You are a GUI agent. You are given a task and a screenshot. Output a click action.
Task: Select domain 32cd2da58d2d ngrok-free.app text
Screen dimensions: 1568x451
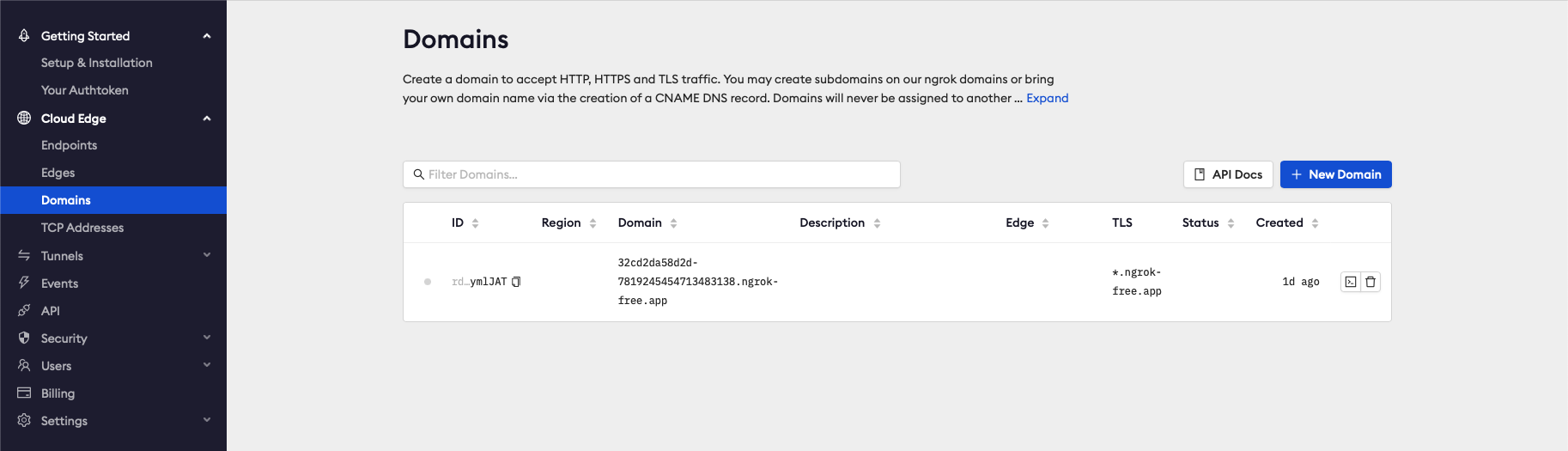coord(698,282)
